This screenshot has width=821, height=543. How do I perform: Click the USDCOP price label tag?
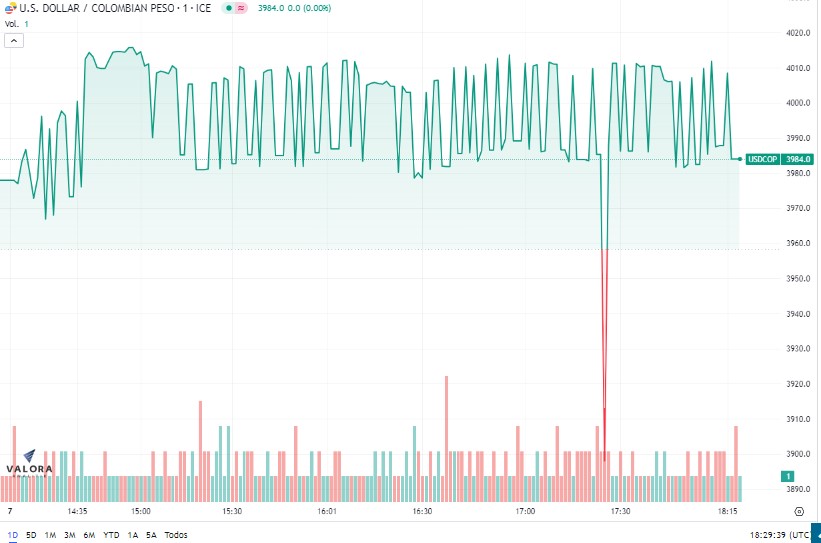point(762,159)
